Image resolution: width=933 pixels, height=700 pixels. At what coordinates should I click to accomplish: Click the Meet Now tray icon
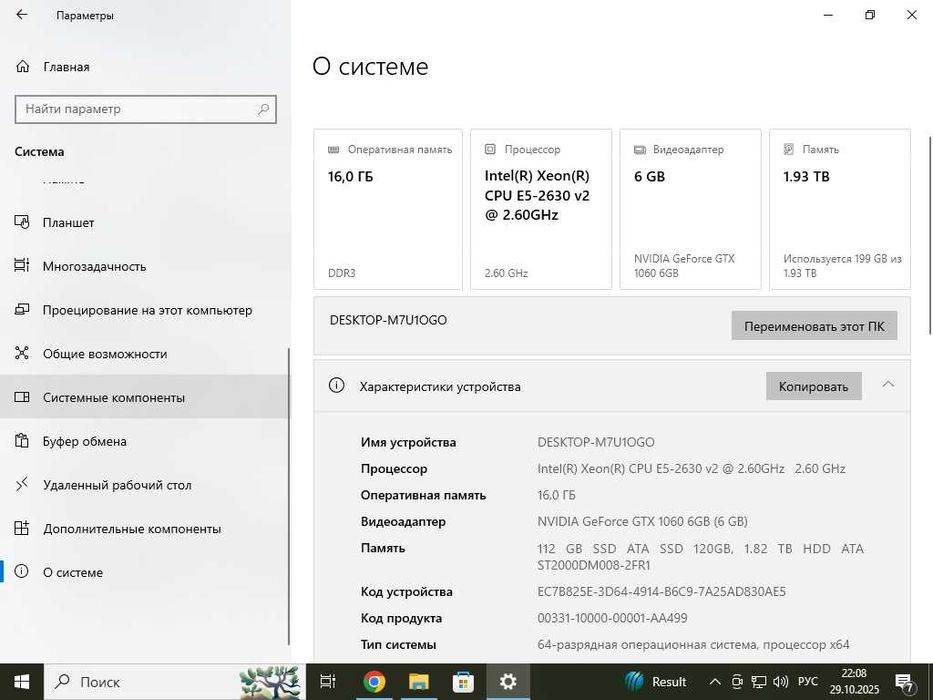(737, 682)
